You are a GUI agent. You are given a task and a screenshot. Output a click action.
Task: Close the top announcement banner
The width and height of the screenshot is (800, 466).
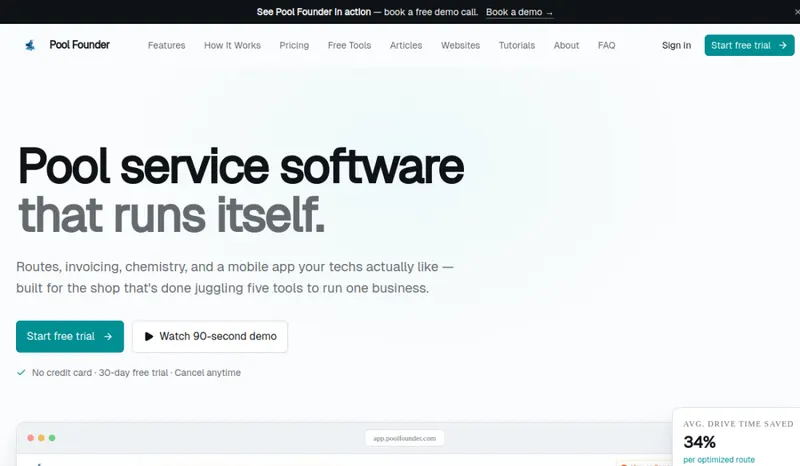pyautogui.click(x=796, y=12)
